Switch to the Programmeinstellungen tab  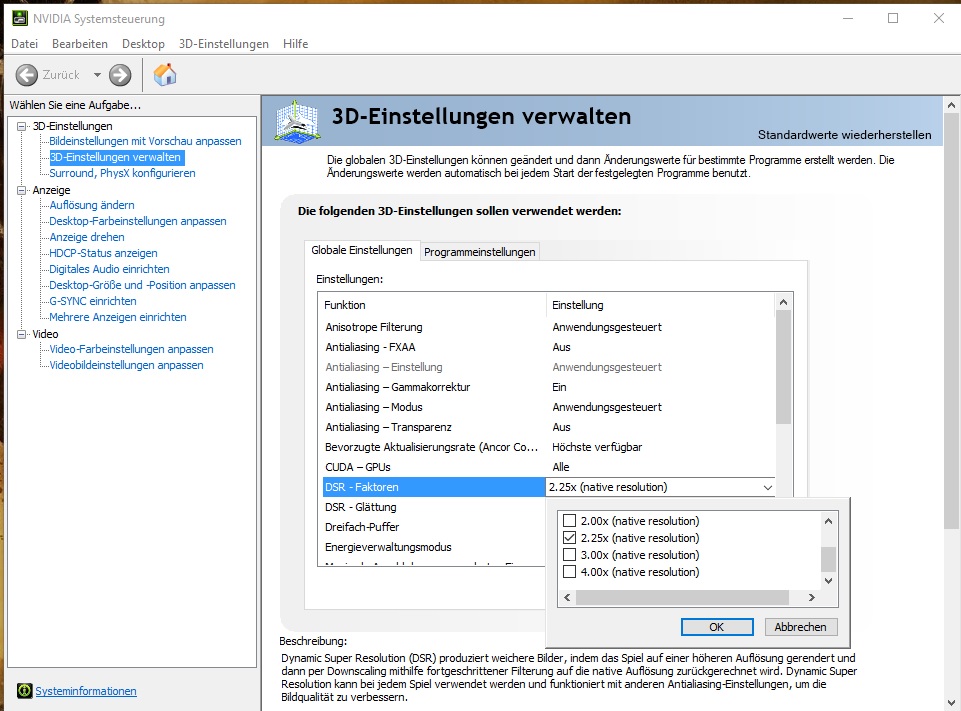click(x=480, y=252)
